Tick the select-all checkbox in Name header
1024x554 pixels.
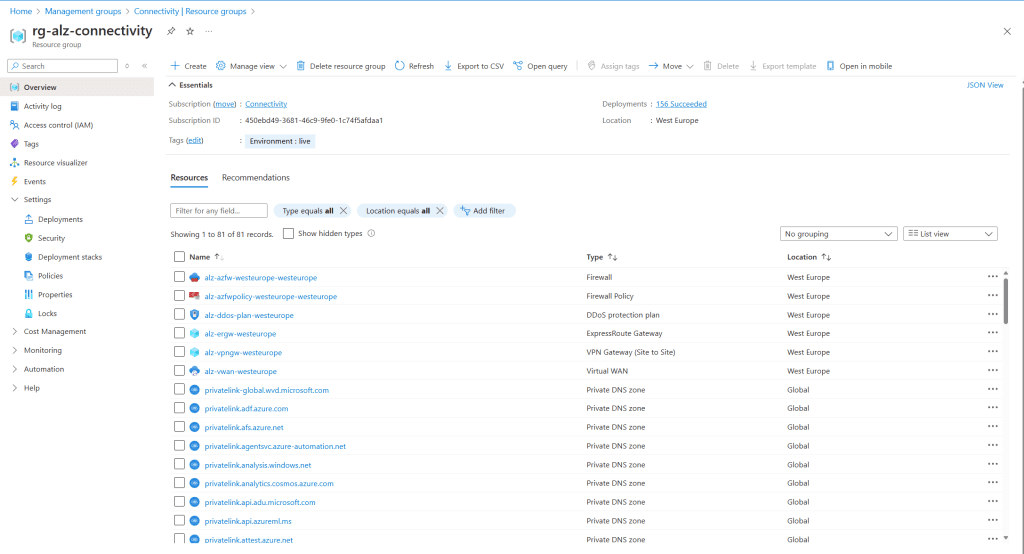point(179,257)
